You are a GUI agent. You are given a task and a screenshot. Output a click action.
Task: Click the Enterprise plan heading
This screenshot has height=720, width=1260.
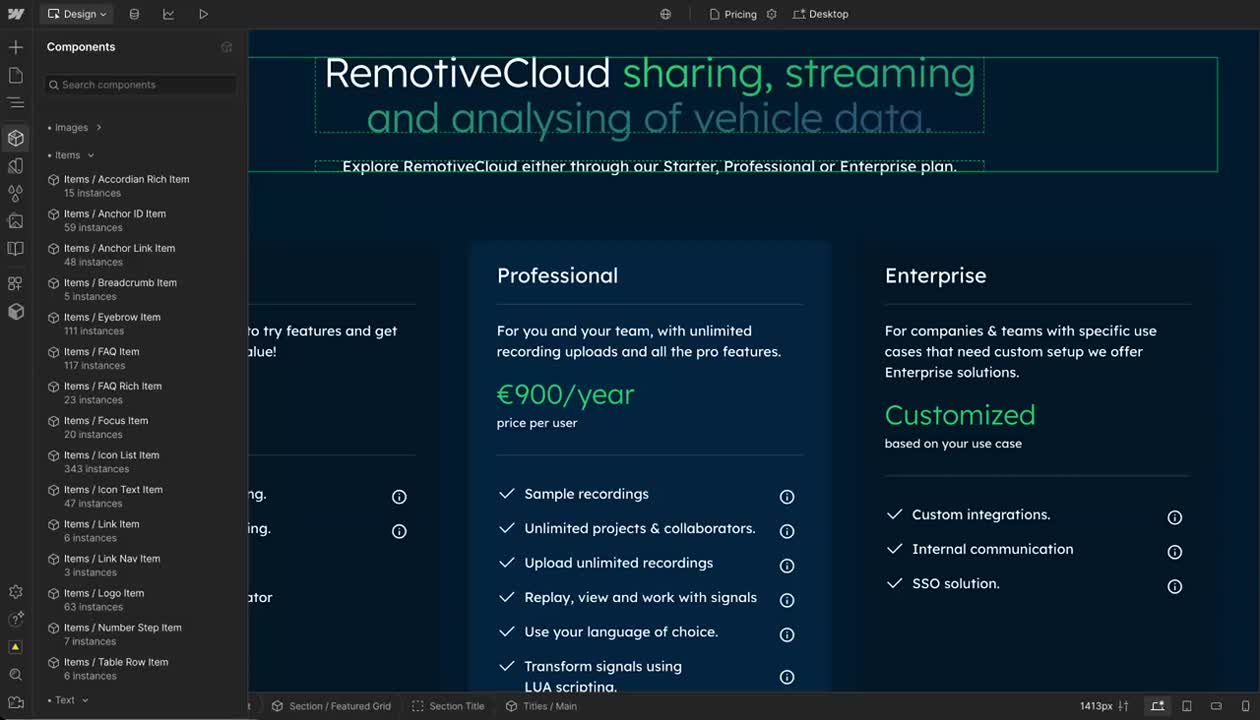click(935, 276)
